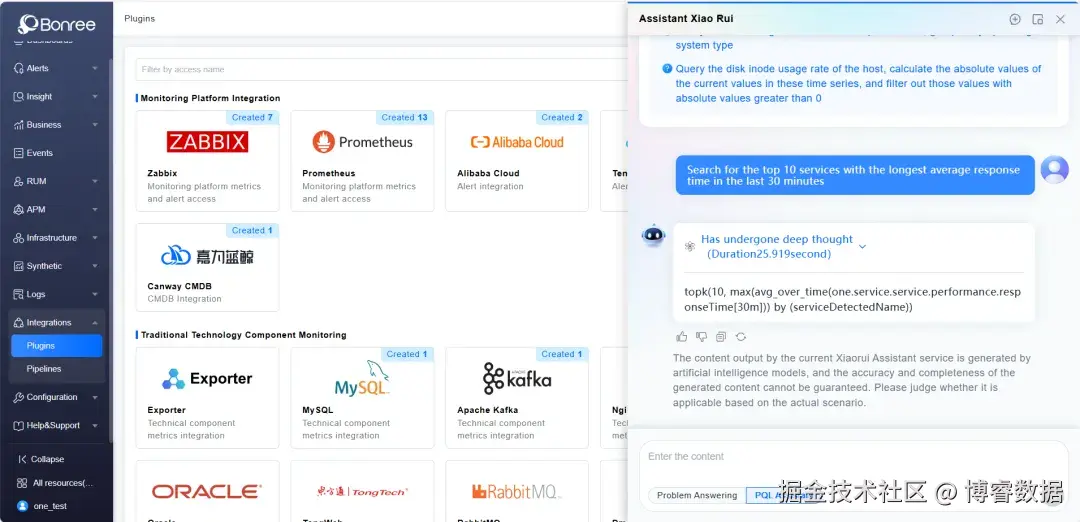The image size is (1080, 522).
Task: Click the disk inode usage suggested query
Action: click(858, 83)
